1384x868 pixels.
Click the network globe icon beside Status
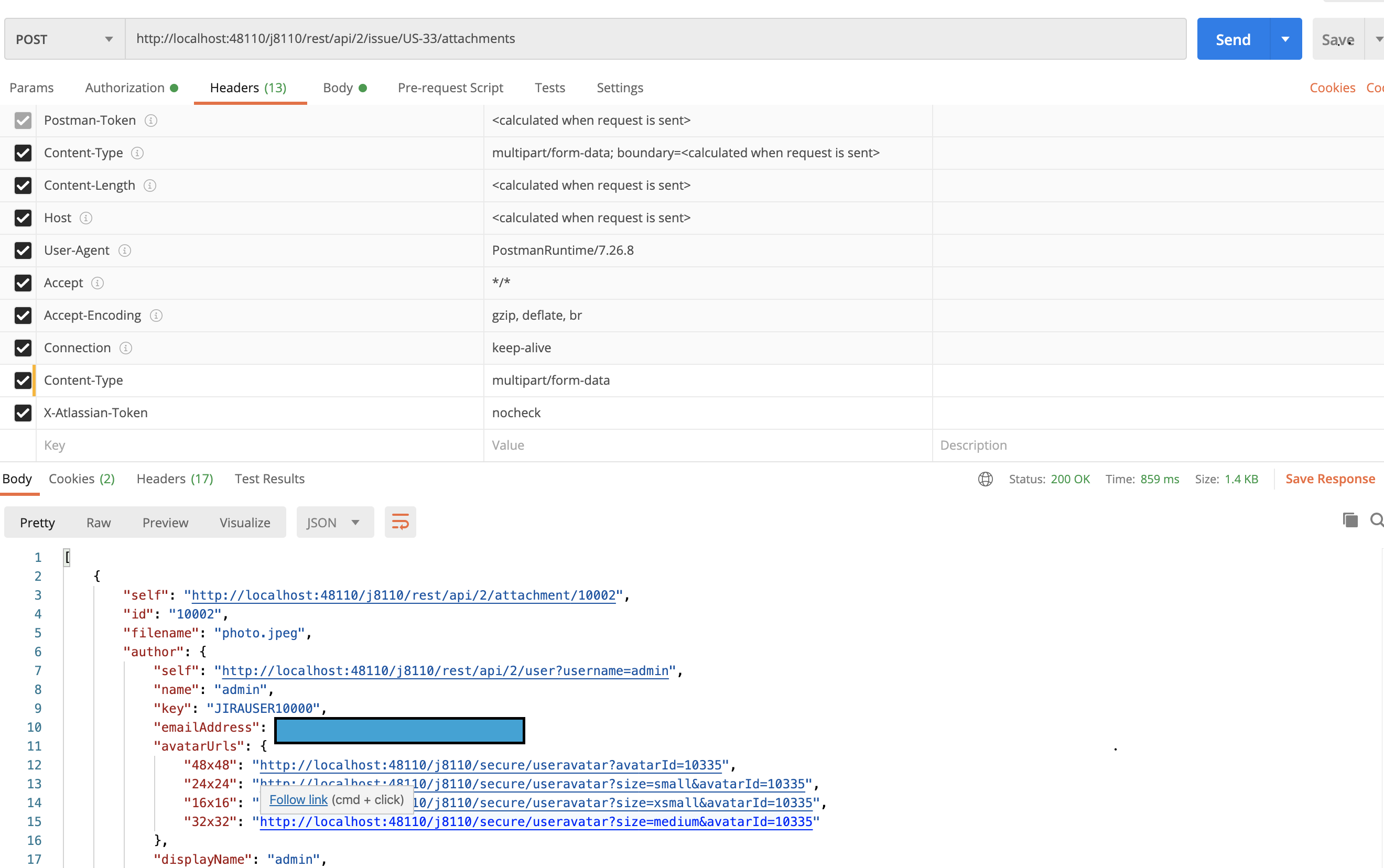pyautogui.click(x=985, y=479)
